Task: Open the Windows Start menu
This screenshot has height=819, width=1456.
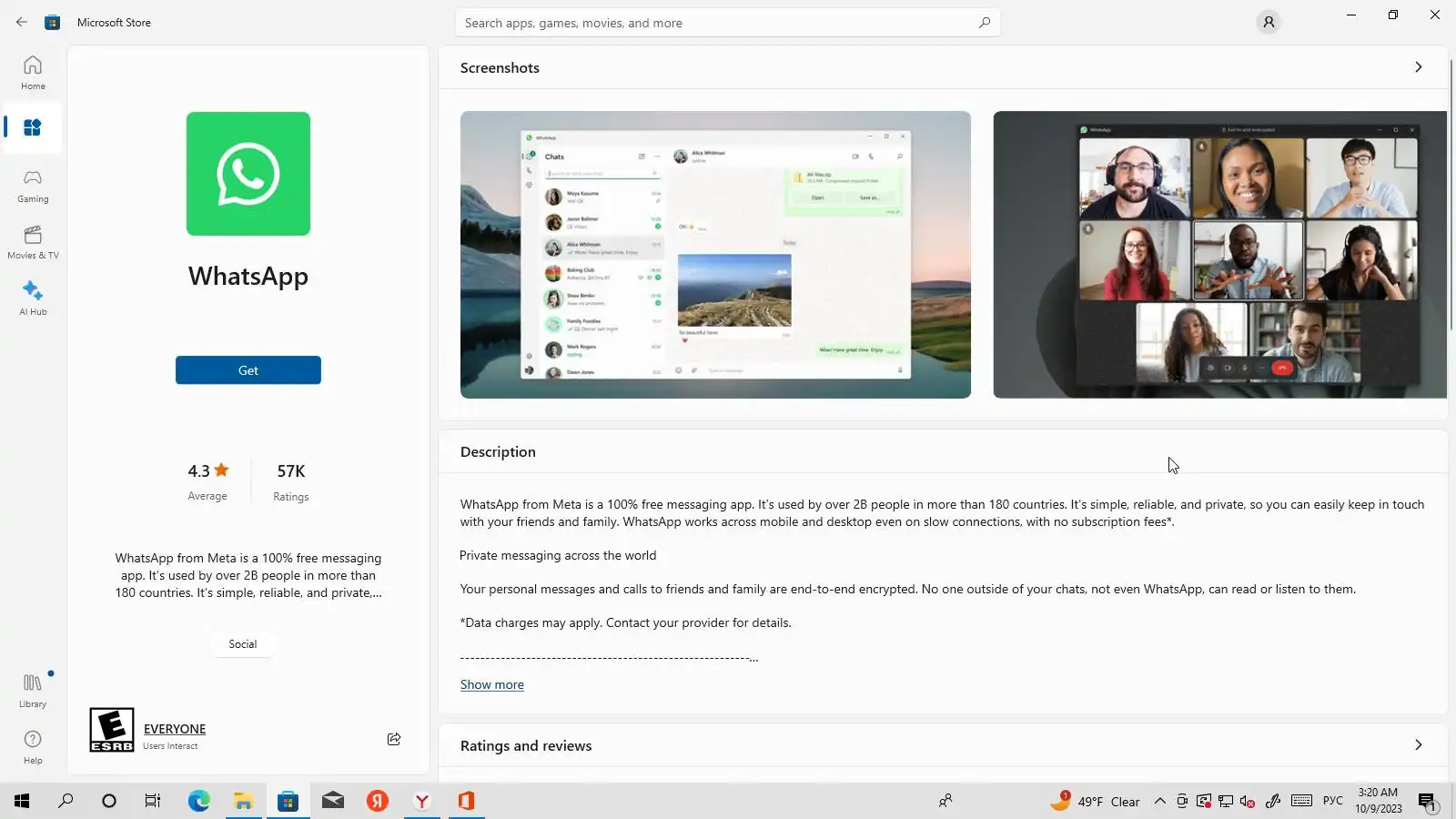Action: [22, 801]
